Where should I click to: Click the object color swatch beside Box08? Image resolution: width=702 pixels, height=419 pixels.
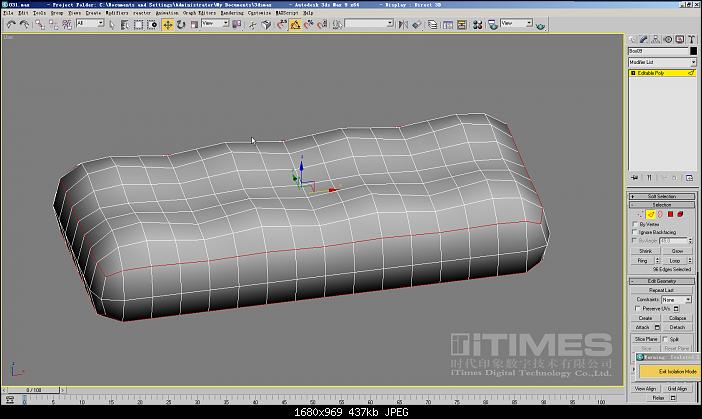693,51
